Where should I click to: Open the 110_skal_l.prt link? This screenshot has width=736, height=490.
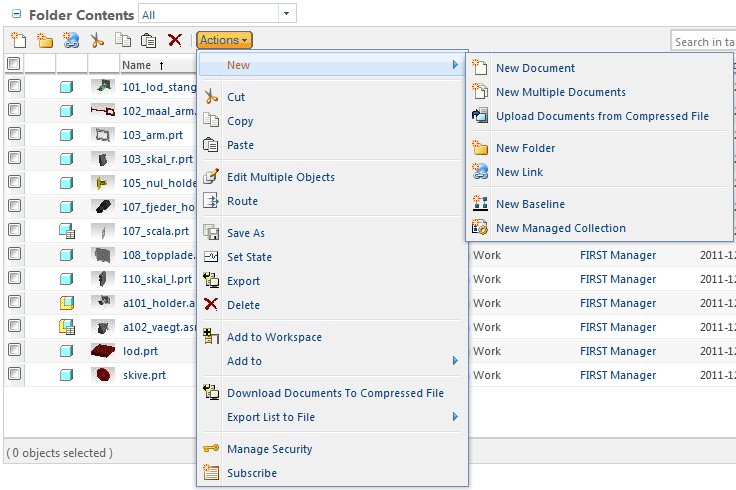coord(157,279)
